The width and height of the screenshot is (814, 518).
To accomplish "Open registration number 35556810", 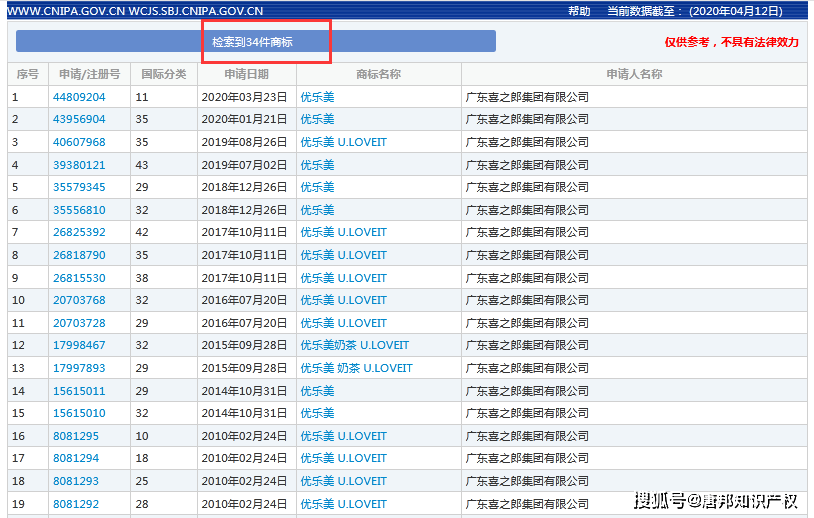I will tap(79, 210).
